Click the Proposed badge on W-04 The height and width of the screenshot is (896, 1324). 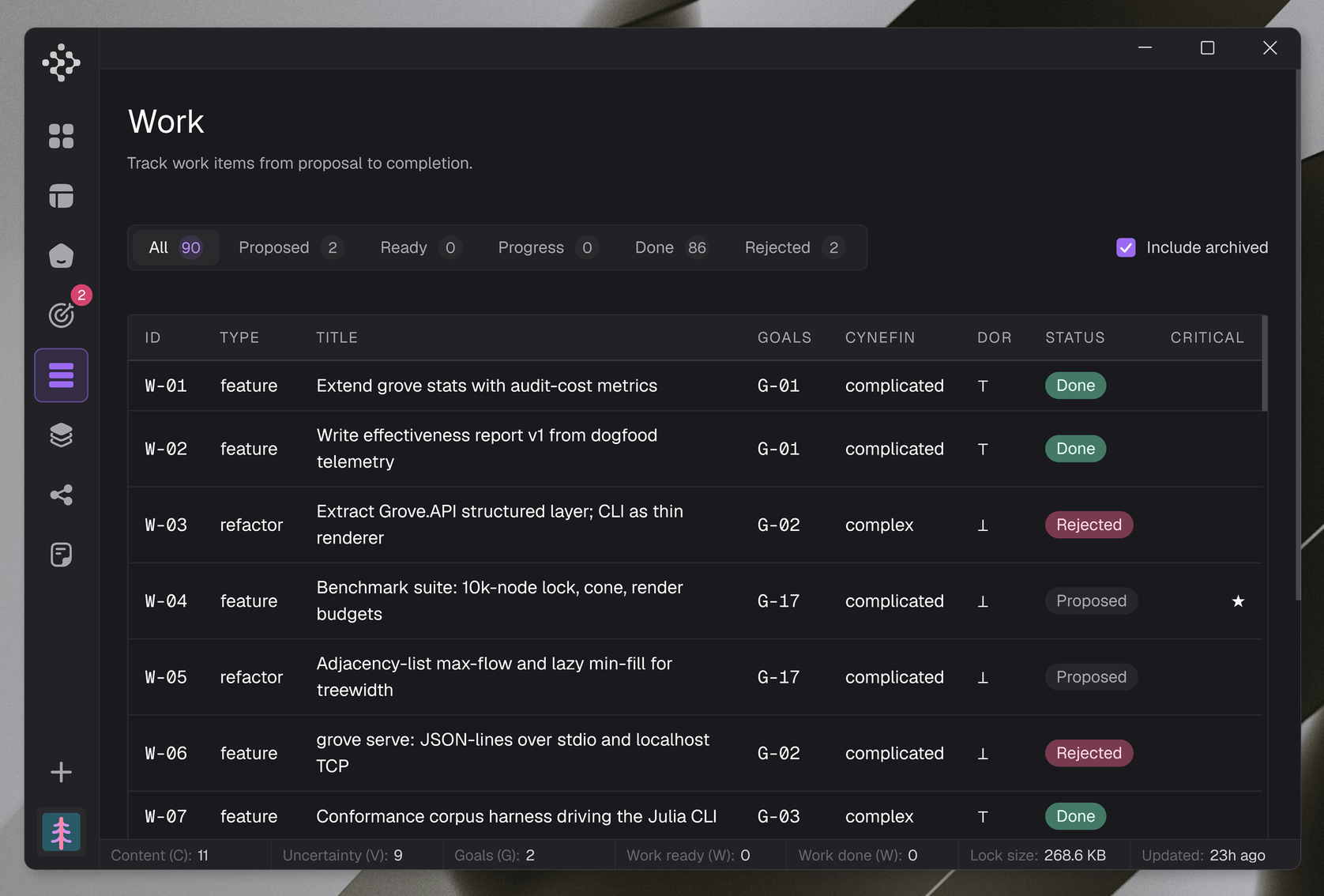click(x=1091, y=601)
